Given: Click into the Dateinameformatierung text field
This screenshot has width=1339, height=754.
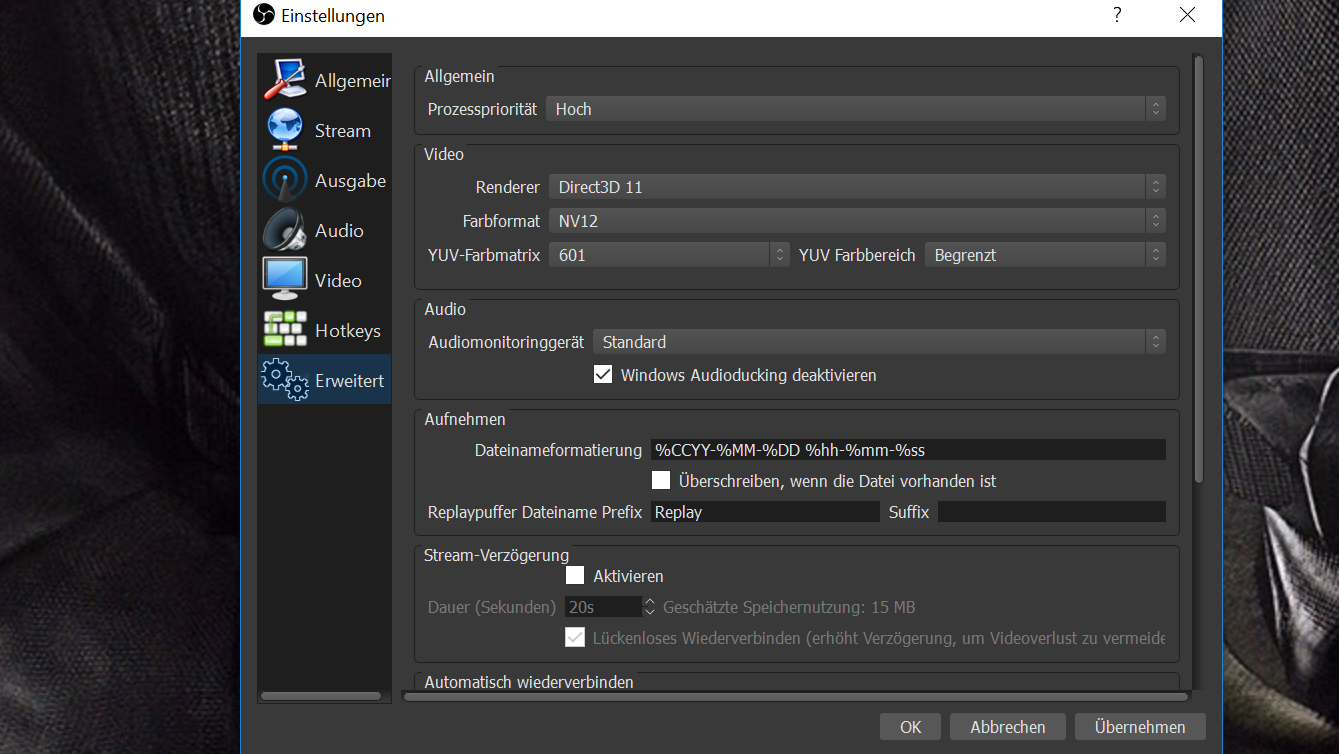Looking at the screenshot, I should [907, 450].
